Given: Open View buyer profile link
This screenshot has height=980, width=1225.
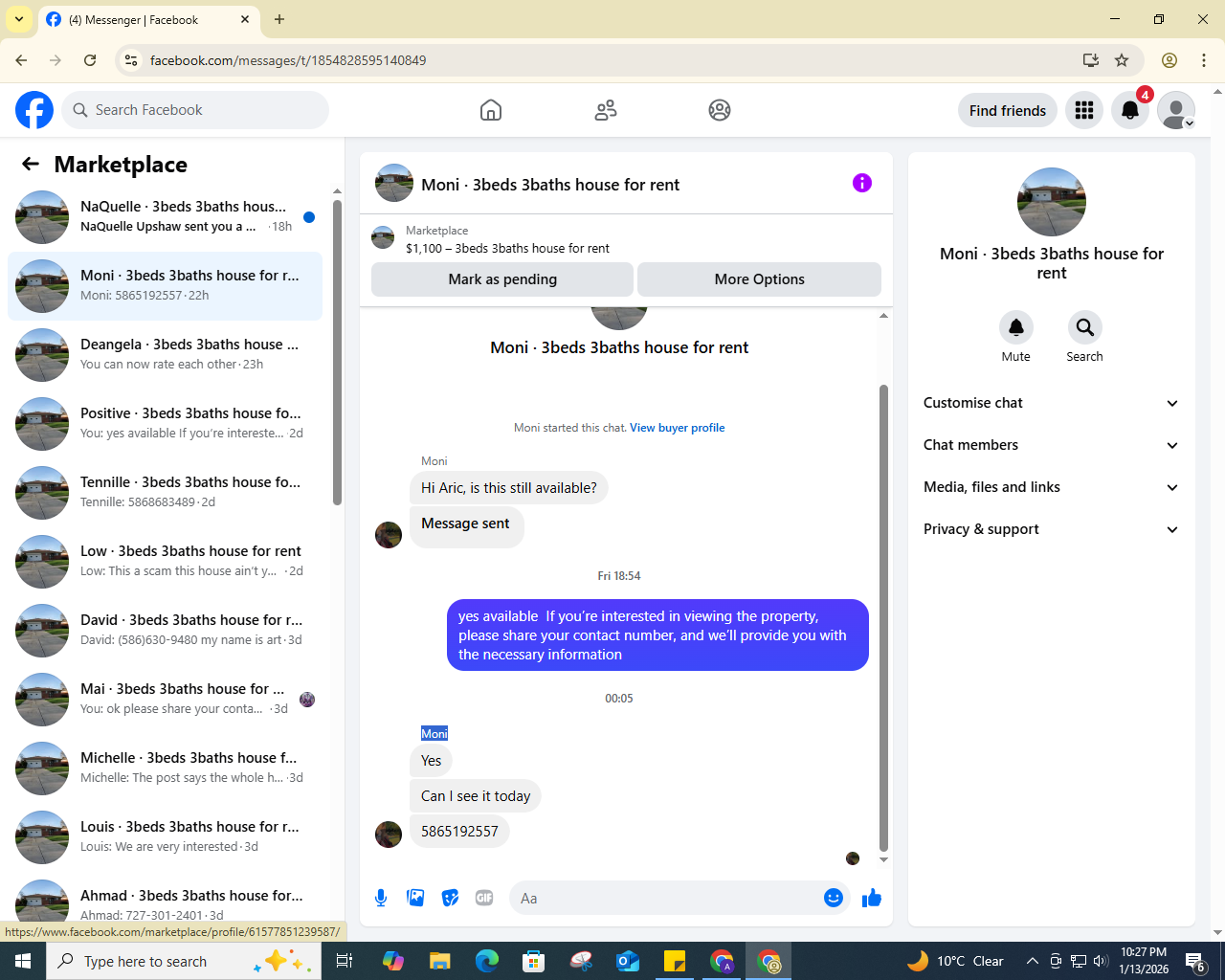Looking at the screenshot, I should [677, 428].
